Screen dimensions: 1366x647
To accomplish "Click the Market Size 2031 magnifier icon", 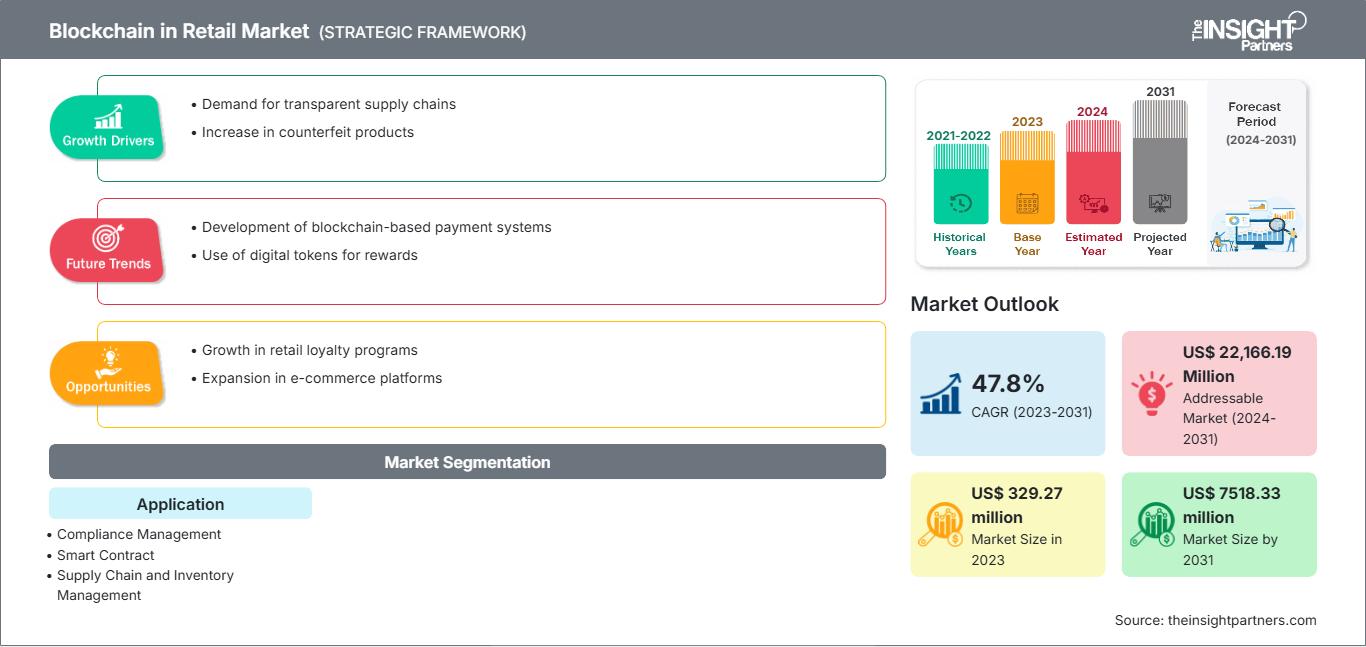I will [1152, 525].
